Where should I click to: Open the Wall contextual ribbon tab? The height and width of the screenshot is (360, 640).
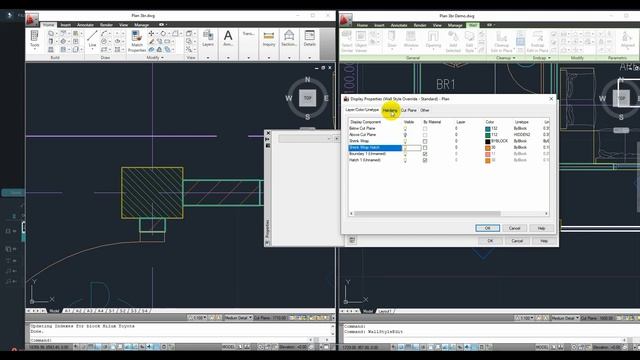pos(473,25)
